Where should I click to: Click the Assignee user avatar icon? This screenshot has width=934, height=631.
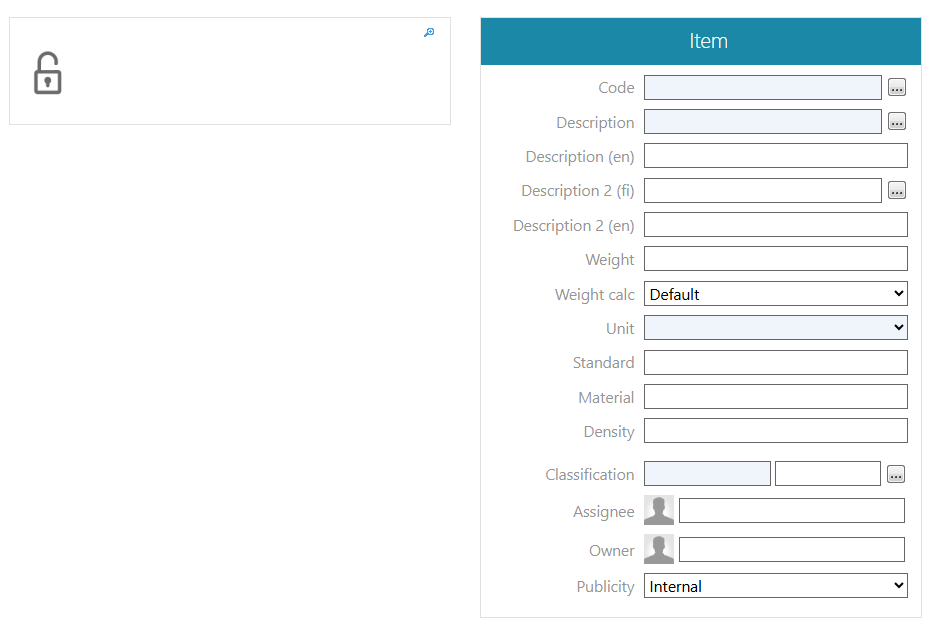point(659,511)
